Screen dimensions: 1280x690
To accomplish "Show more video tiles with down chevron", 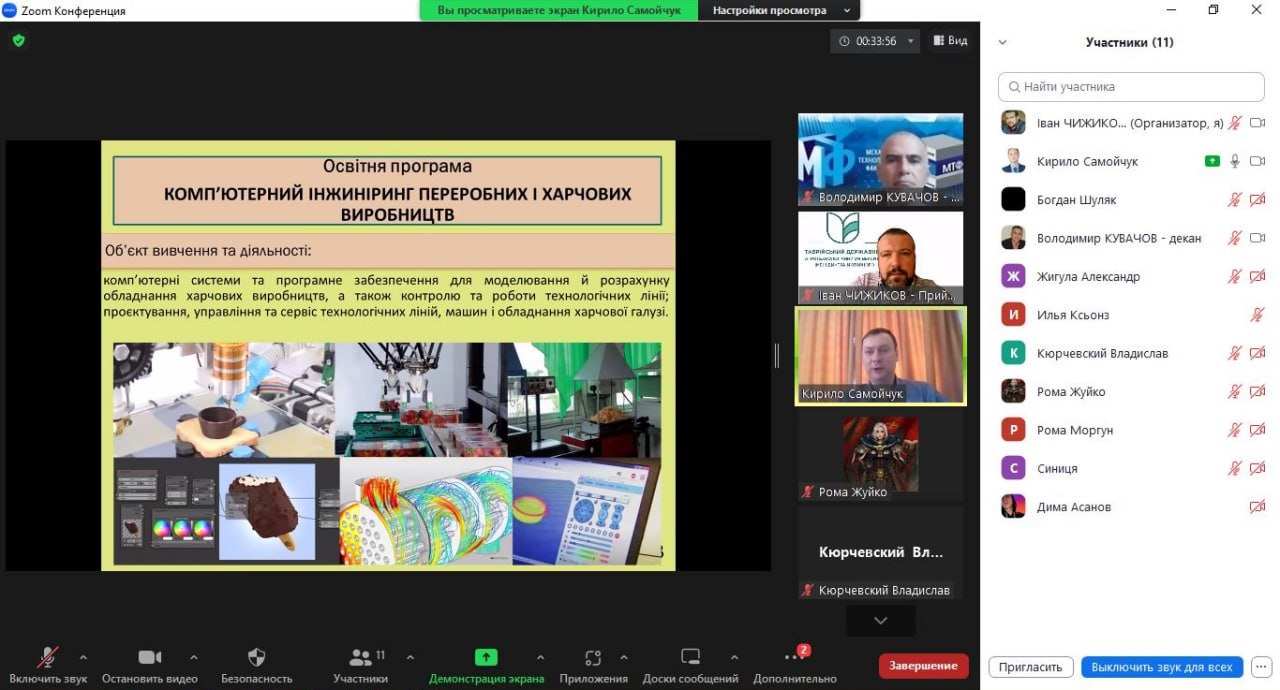I will click(x=880, y=621).
